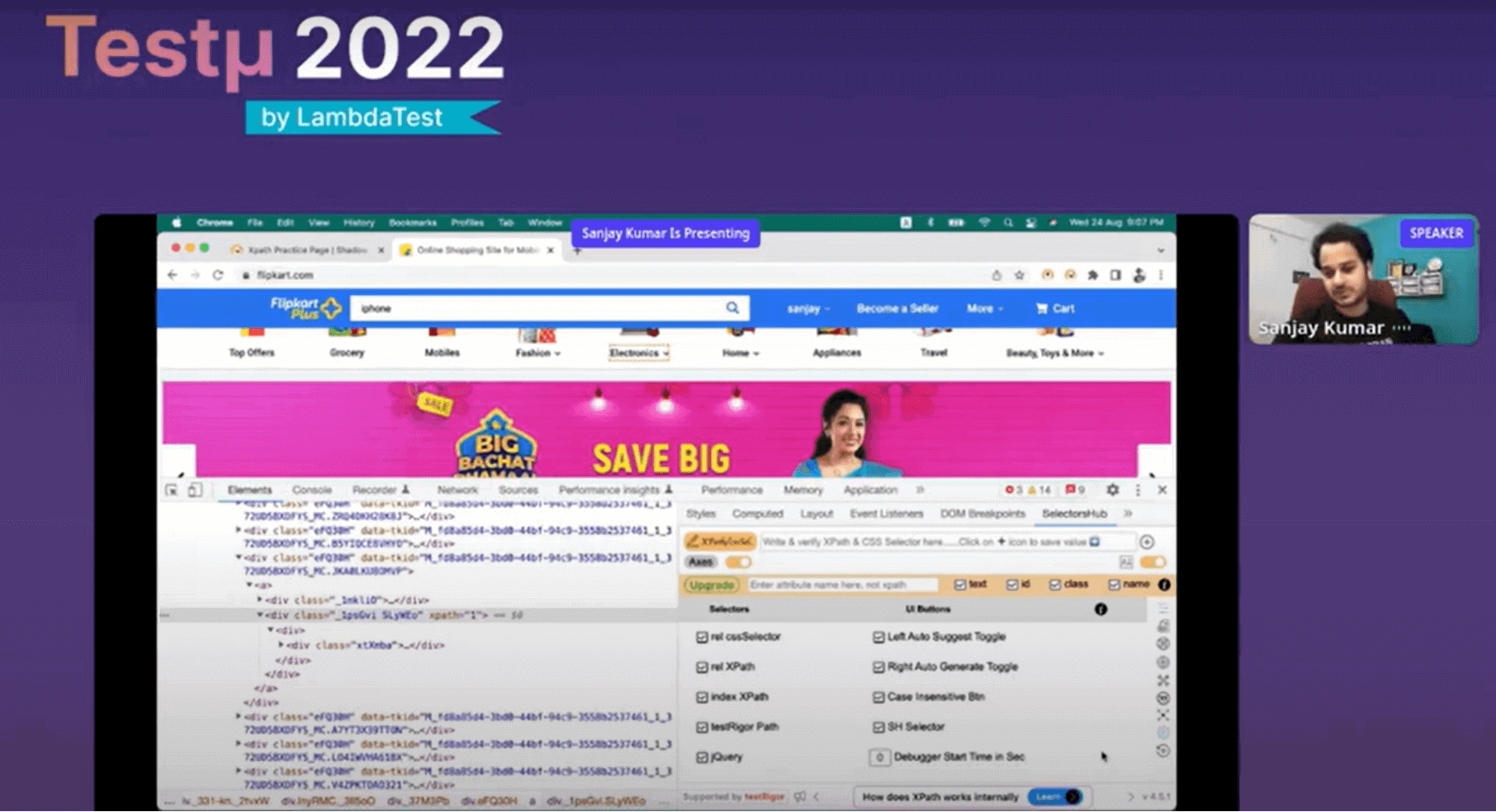Open the Flipkart Cart

pos(1055,308)
